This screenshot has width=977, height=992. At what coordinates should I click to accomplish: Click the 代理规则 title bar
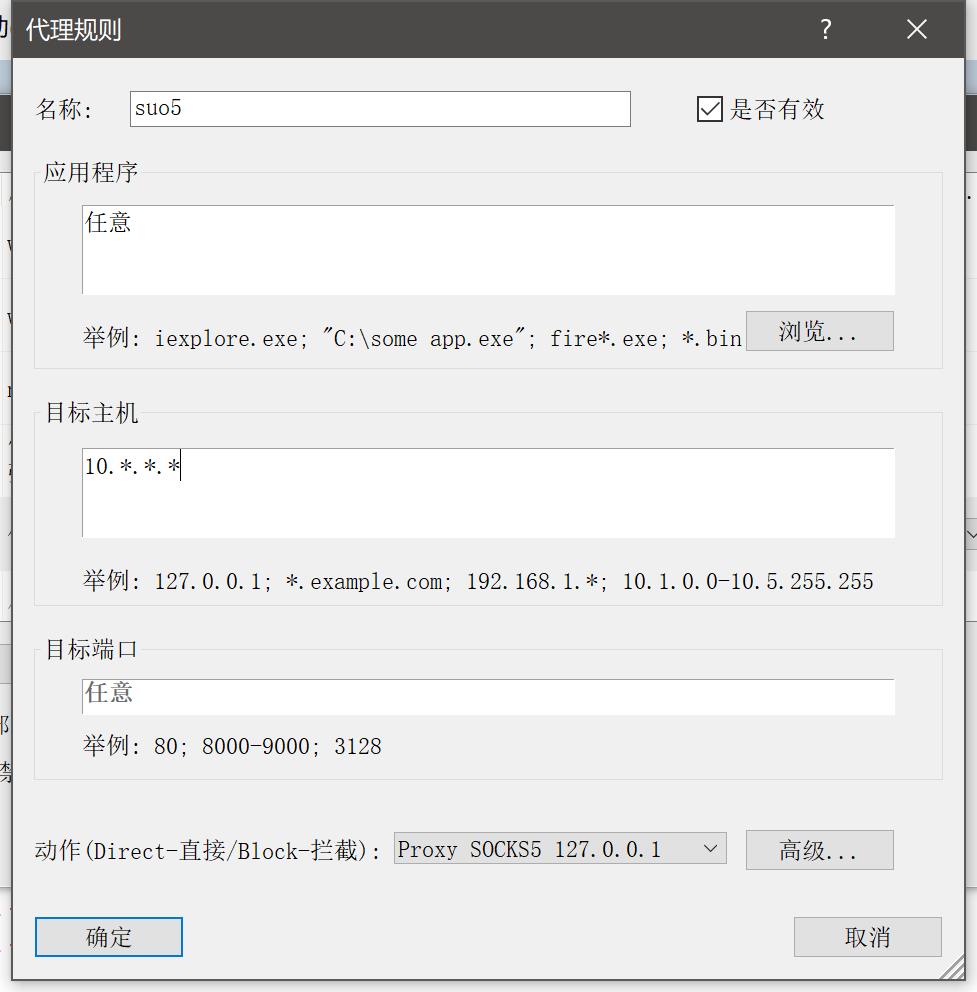(400, 30)
